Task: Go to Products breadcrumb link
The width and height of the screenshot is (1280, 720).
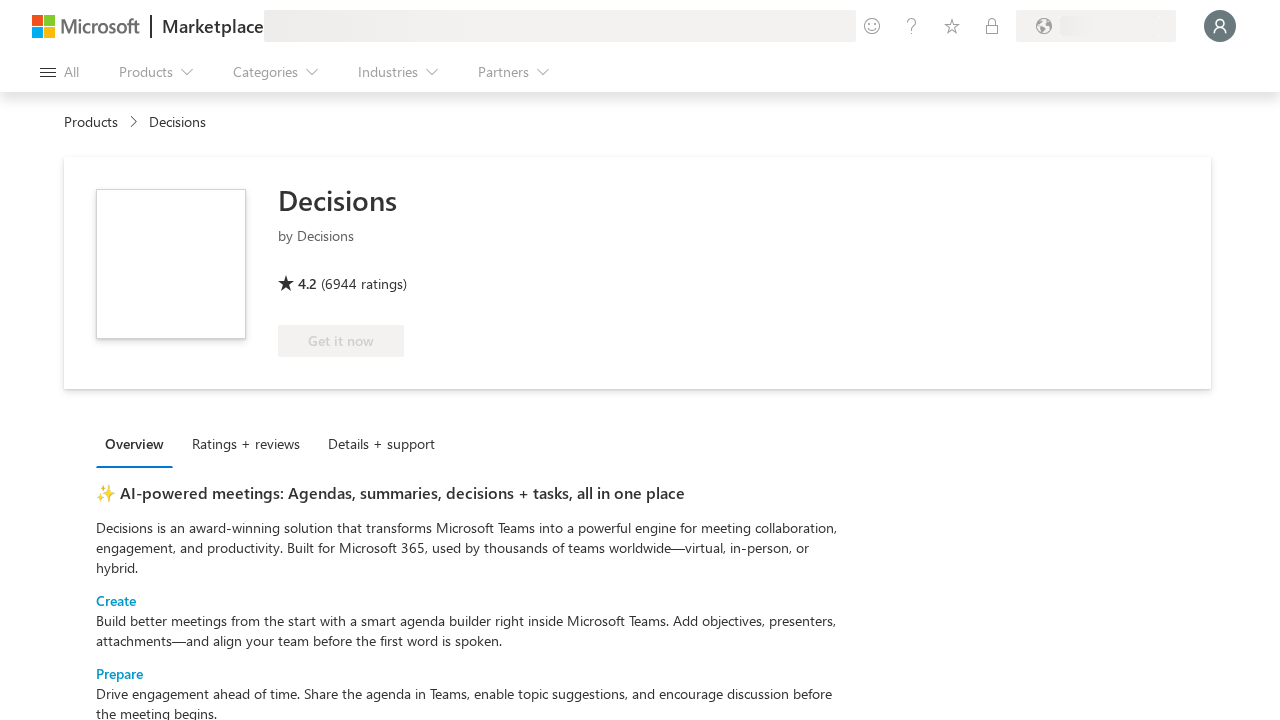Action: click(91, 122)
